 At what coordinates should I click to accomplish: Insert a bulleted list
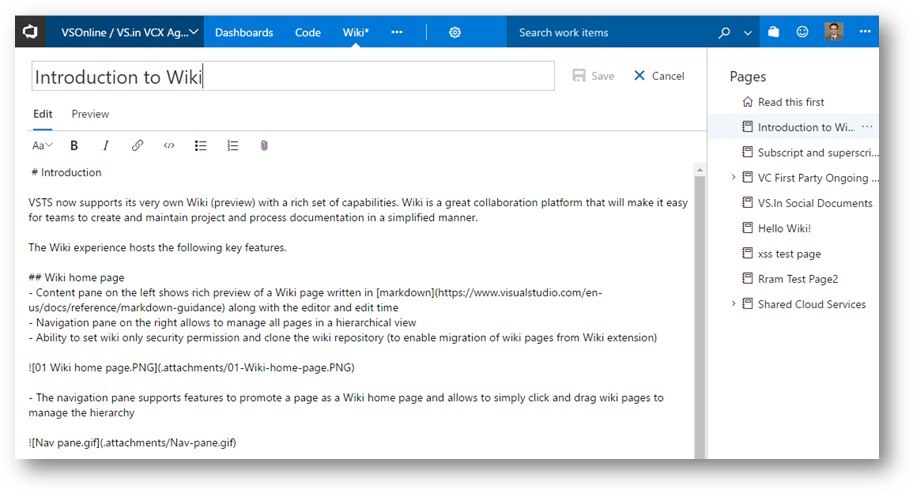pos(200,146)
